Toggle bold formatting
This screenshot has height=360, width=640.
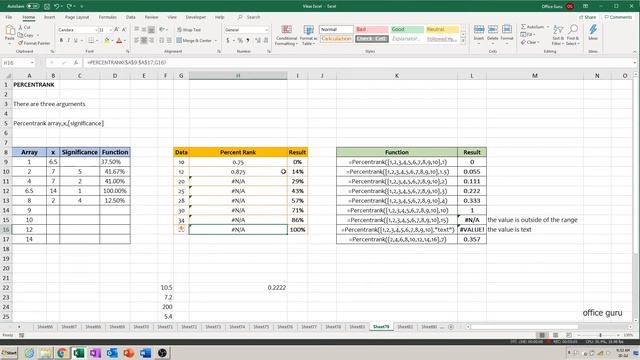click(61, 40)
